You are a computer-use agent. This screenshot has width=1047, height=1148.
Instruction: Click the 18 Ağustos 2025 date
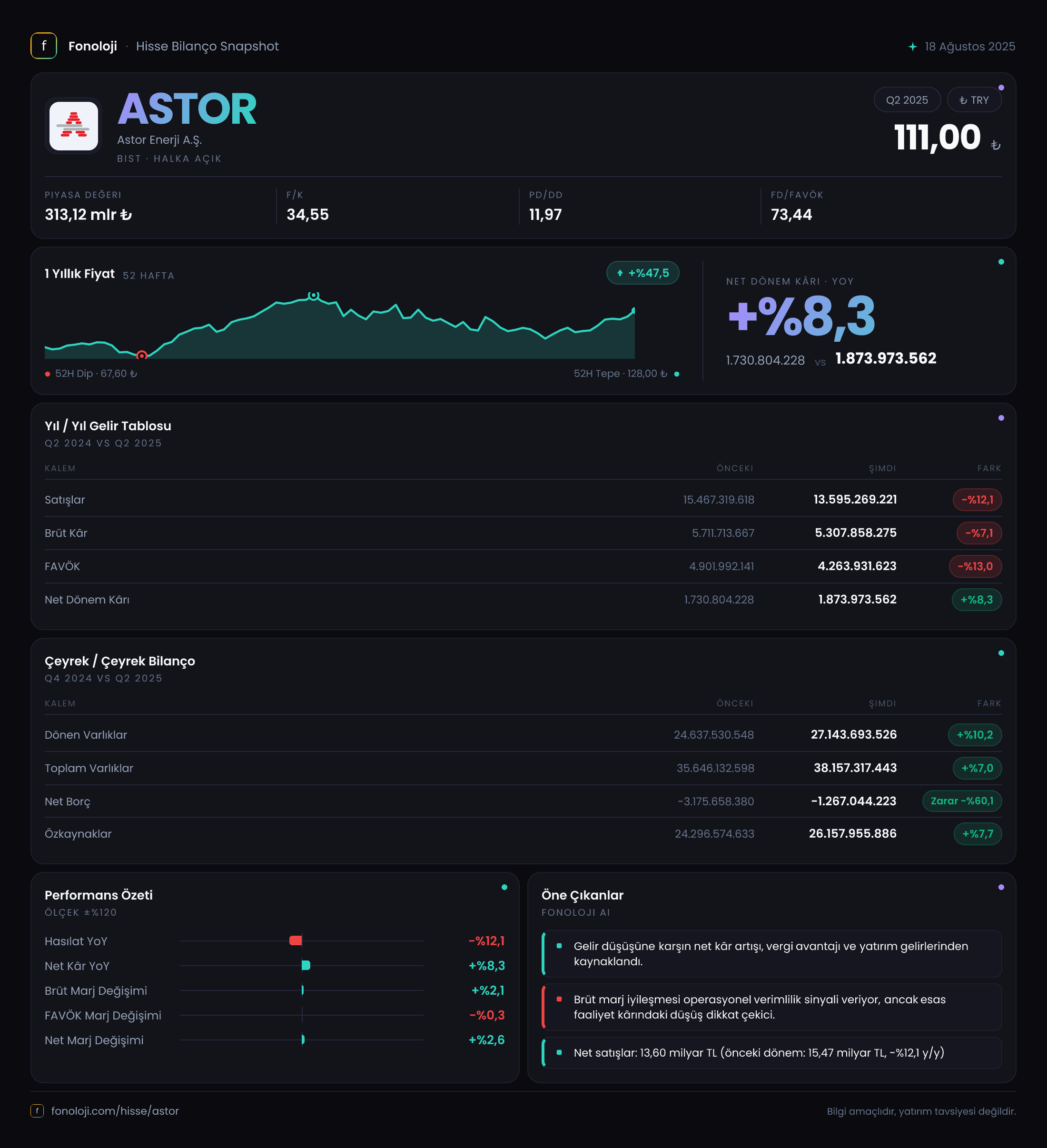pyautogui.click(x=969, y=47)
